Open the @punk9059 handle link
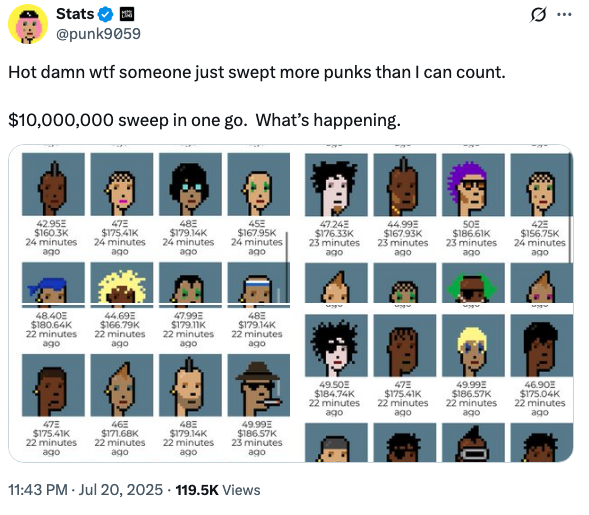This screenshot has height=515, width=589. pyautogui.click(x=98, y=34)
